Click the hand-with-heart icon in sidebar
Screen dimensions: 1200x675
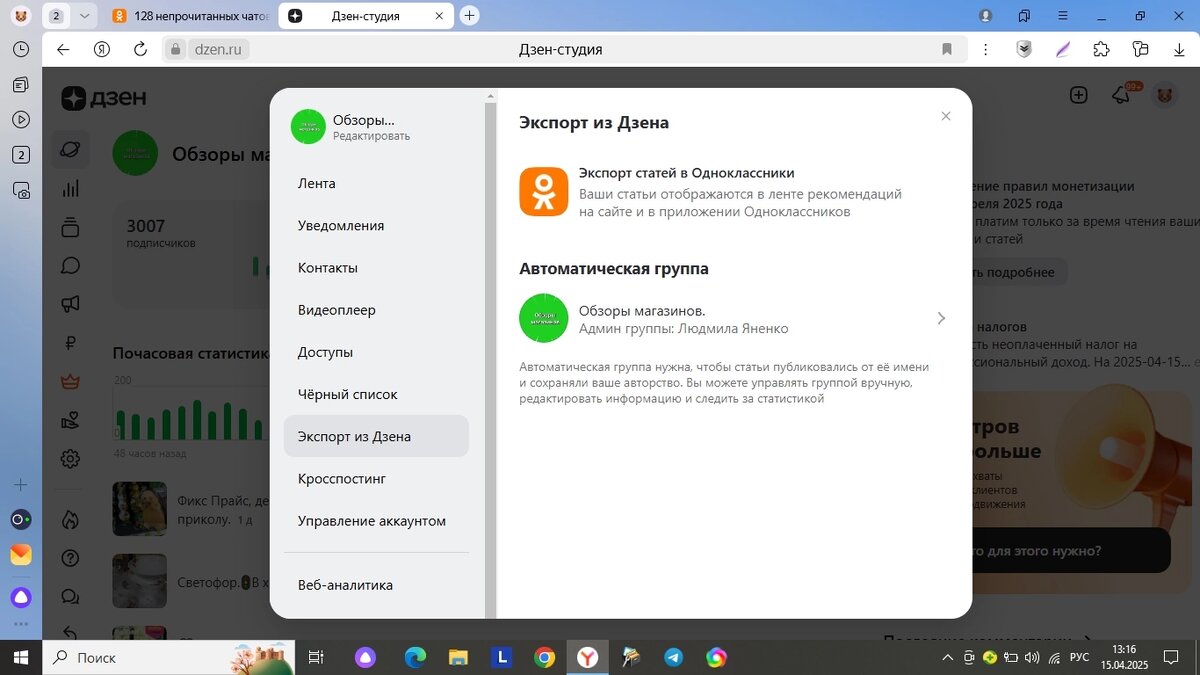(x=70, y=420)
